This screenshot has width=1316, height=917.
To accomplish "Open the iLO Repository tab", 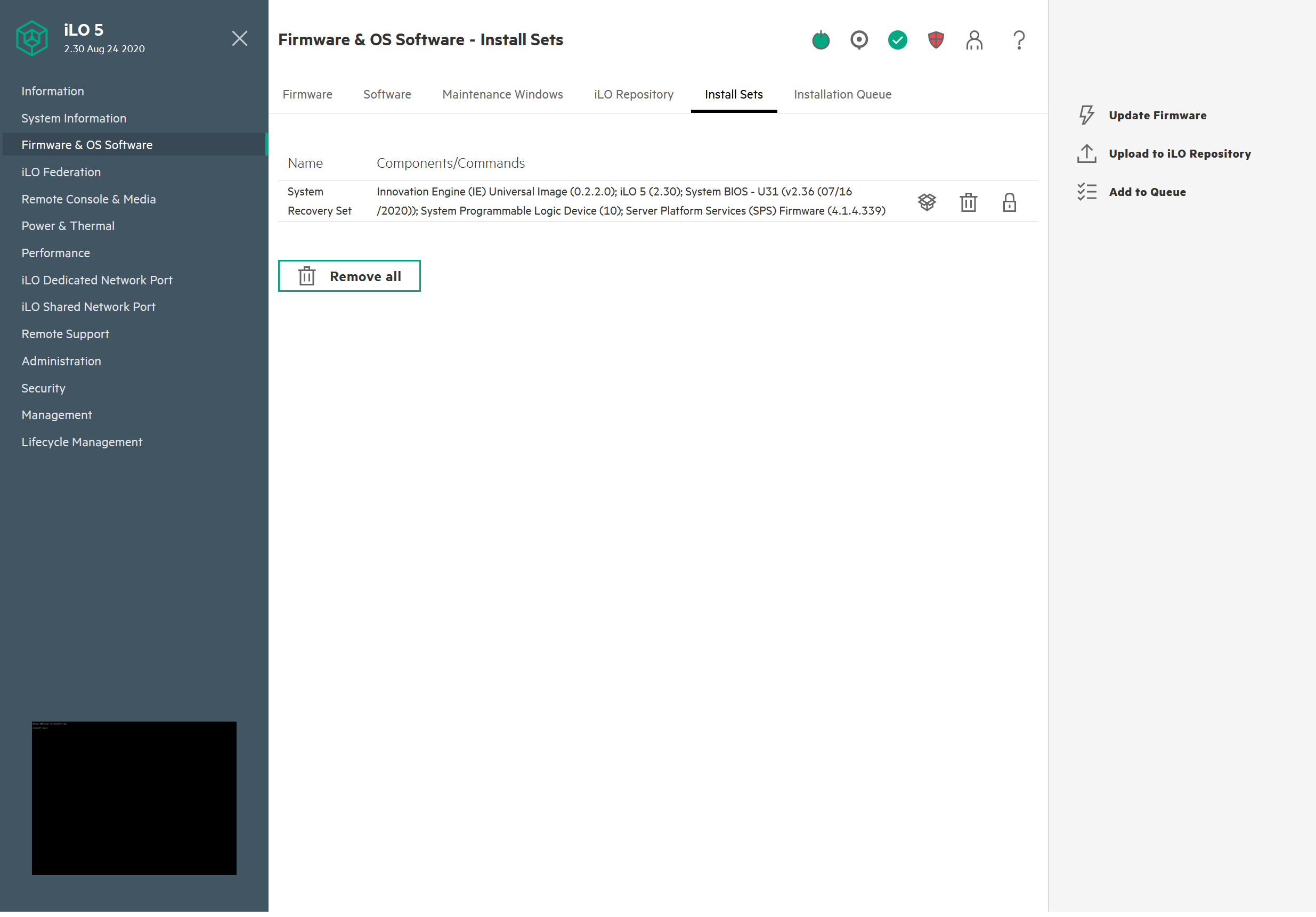I will [x=633, y=94].
